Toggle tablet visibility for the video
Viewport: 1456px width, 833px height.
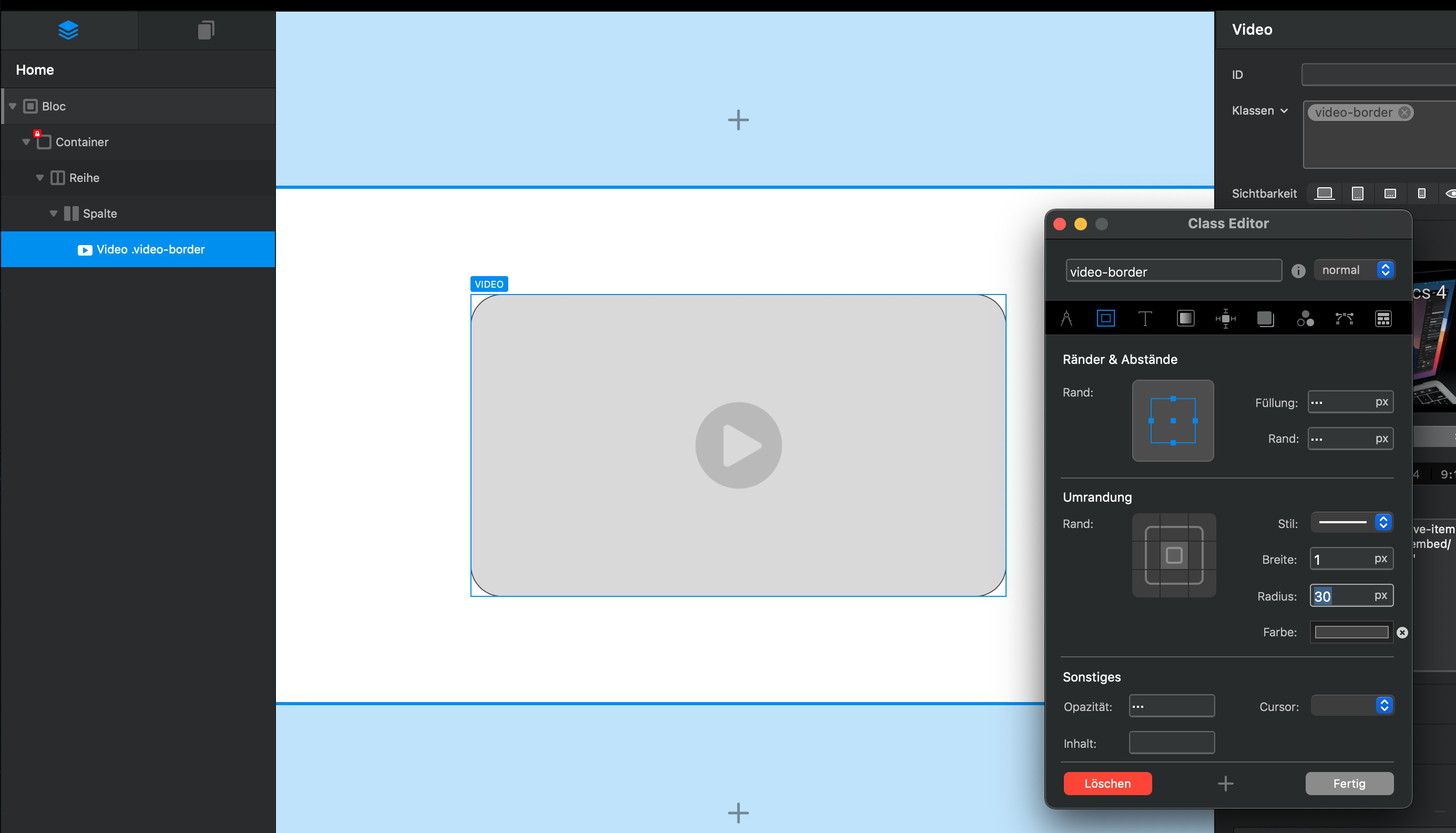click(1357, 194)
